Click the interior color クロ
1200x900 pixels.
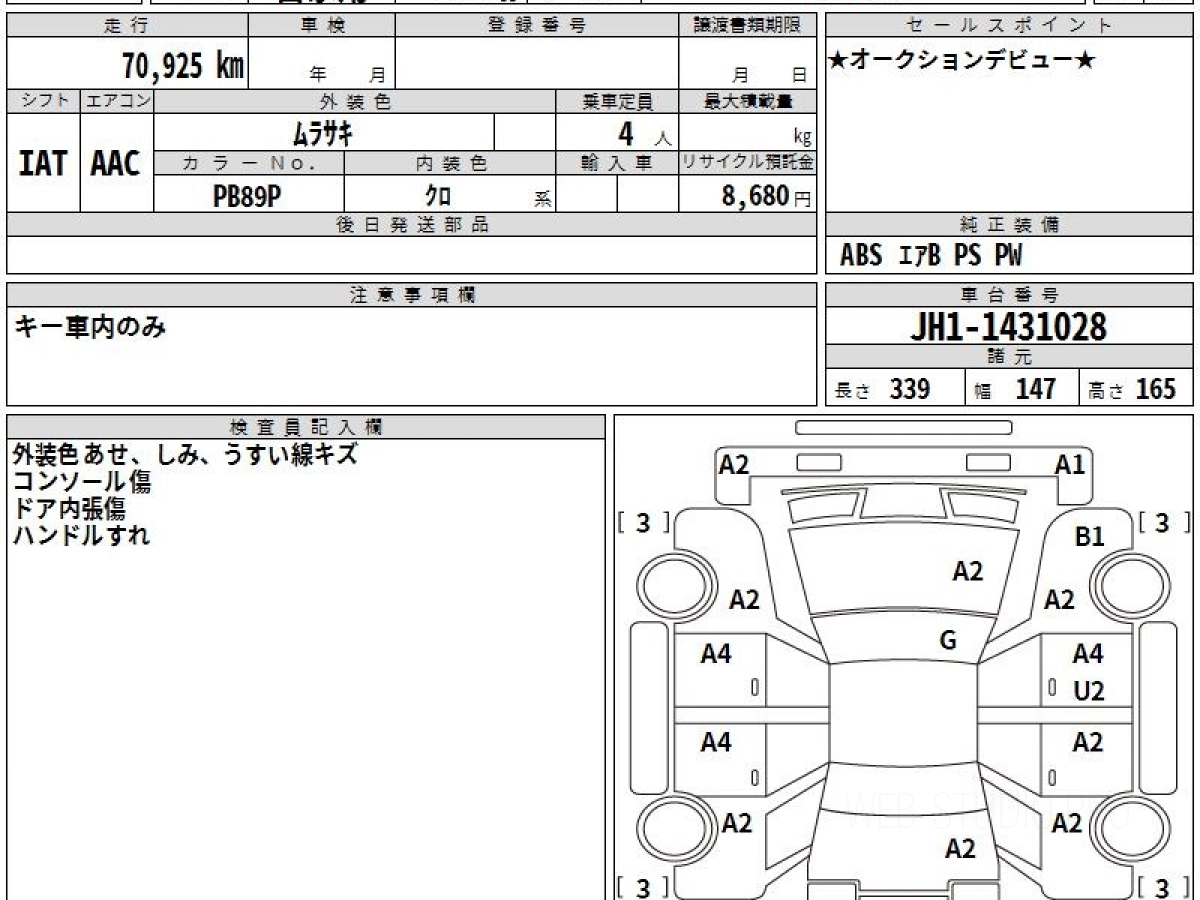coord(438,196)
